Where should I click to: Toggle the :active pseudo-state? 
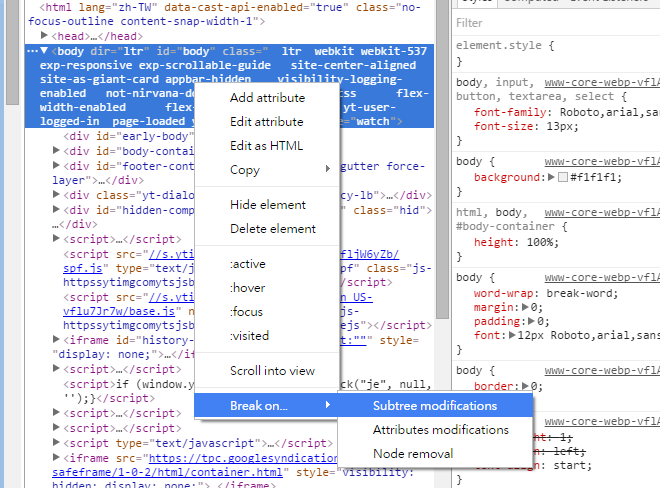point(249,264)
